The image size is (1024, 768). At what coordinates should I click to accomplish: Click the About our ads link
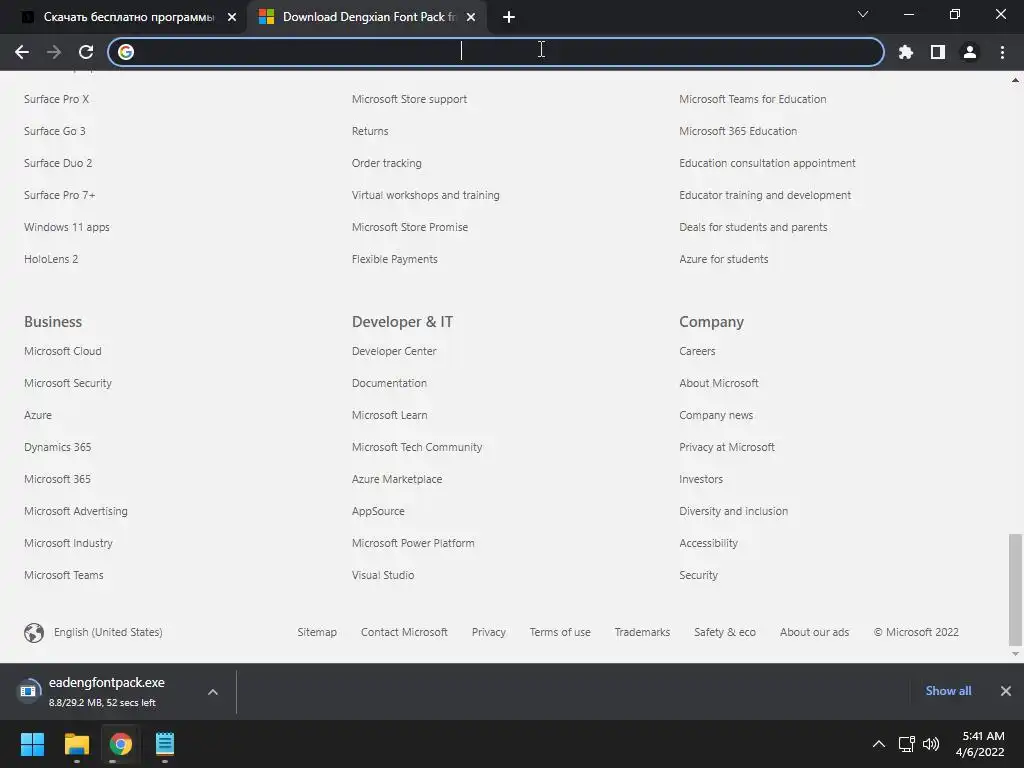coord(814,632)
